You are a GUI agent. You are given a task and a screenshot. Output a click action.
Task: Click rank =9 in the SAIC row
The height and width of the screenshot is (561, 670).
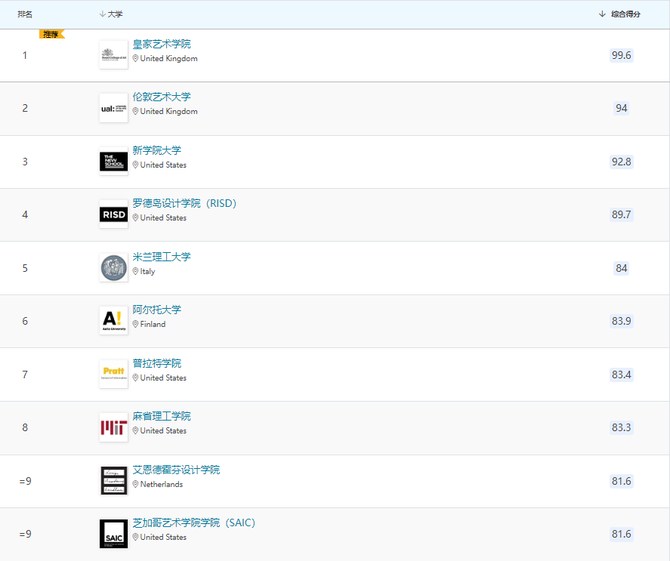[25, 534]
